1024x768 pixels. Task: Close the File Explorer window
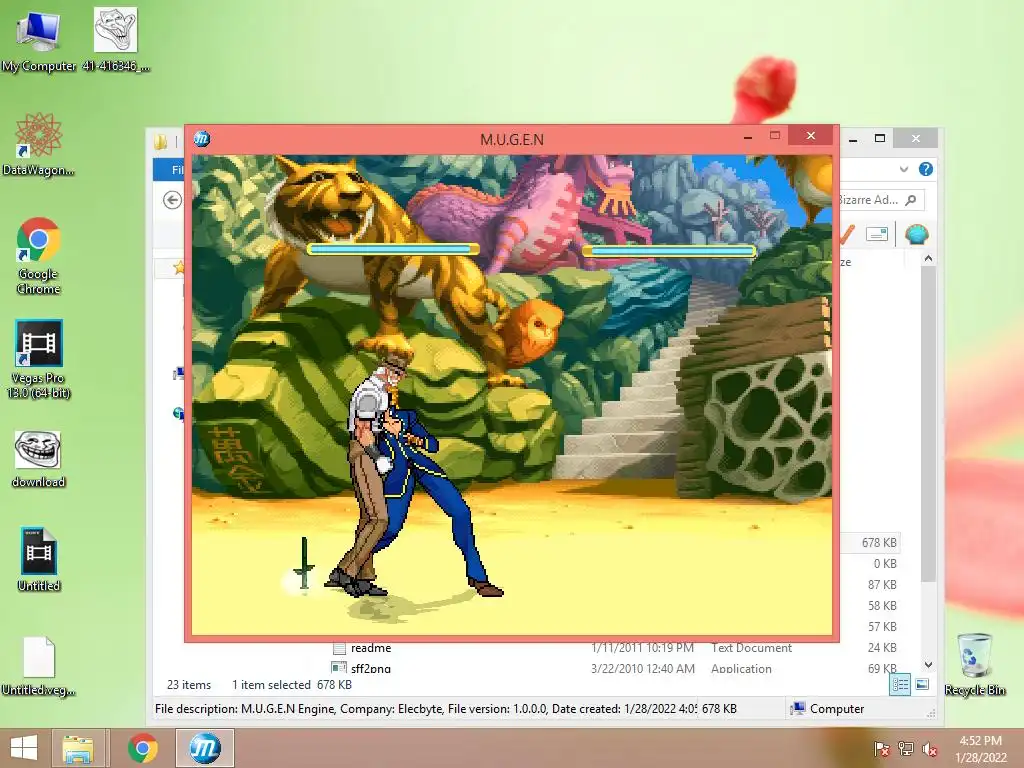pyautogui.click(x=916, y=138)
